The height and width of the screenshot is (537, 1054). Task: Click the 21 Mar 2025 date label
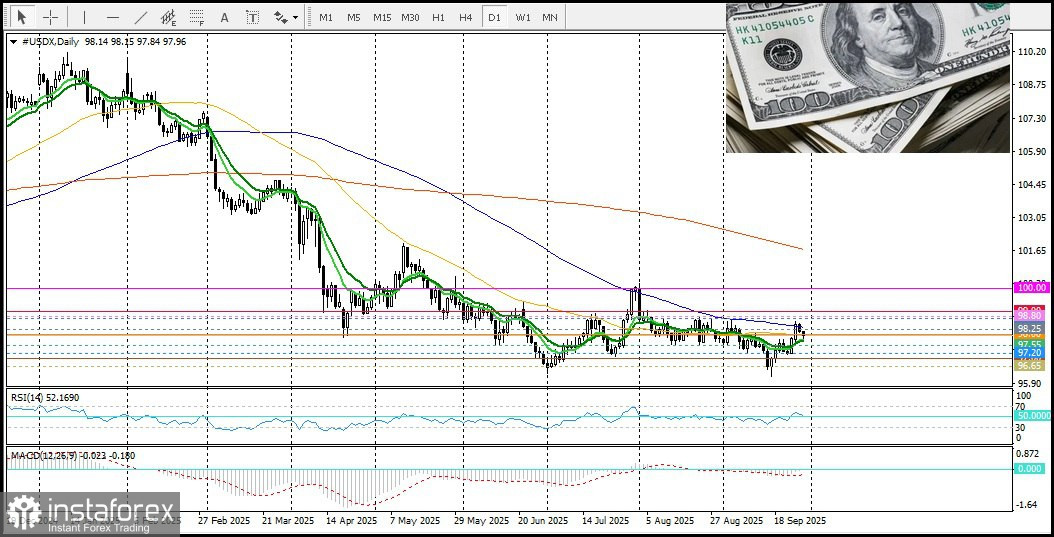[x=288, y=520]
